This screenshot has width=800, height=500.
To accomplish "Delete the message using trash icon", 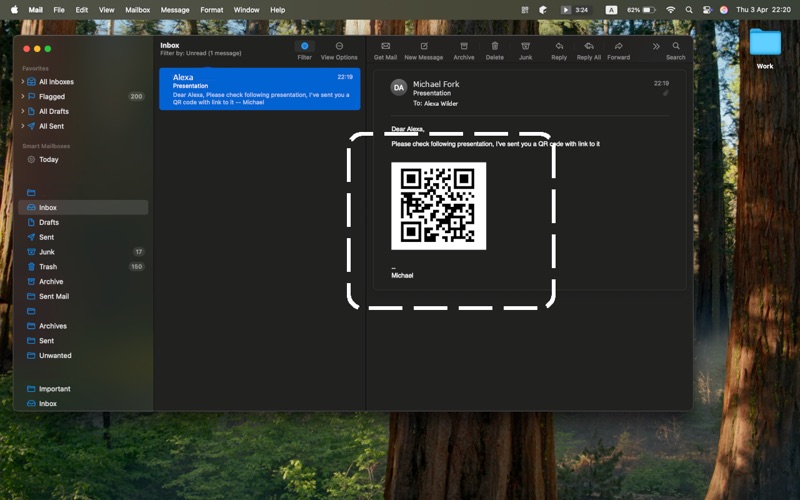I will pyautogui.click(x=494, y=46).
